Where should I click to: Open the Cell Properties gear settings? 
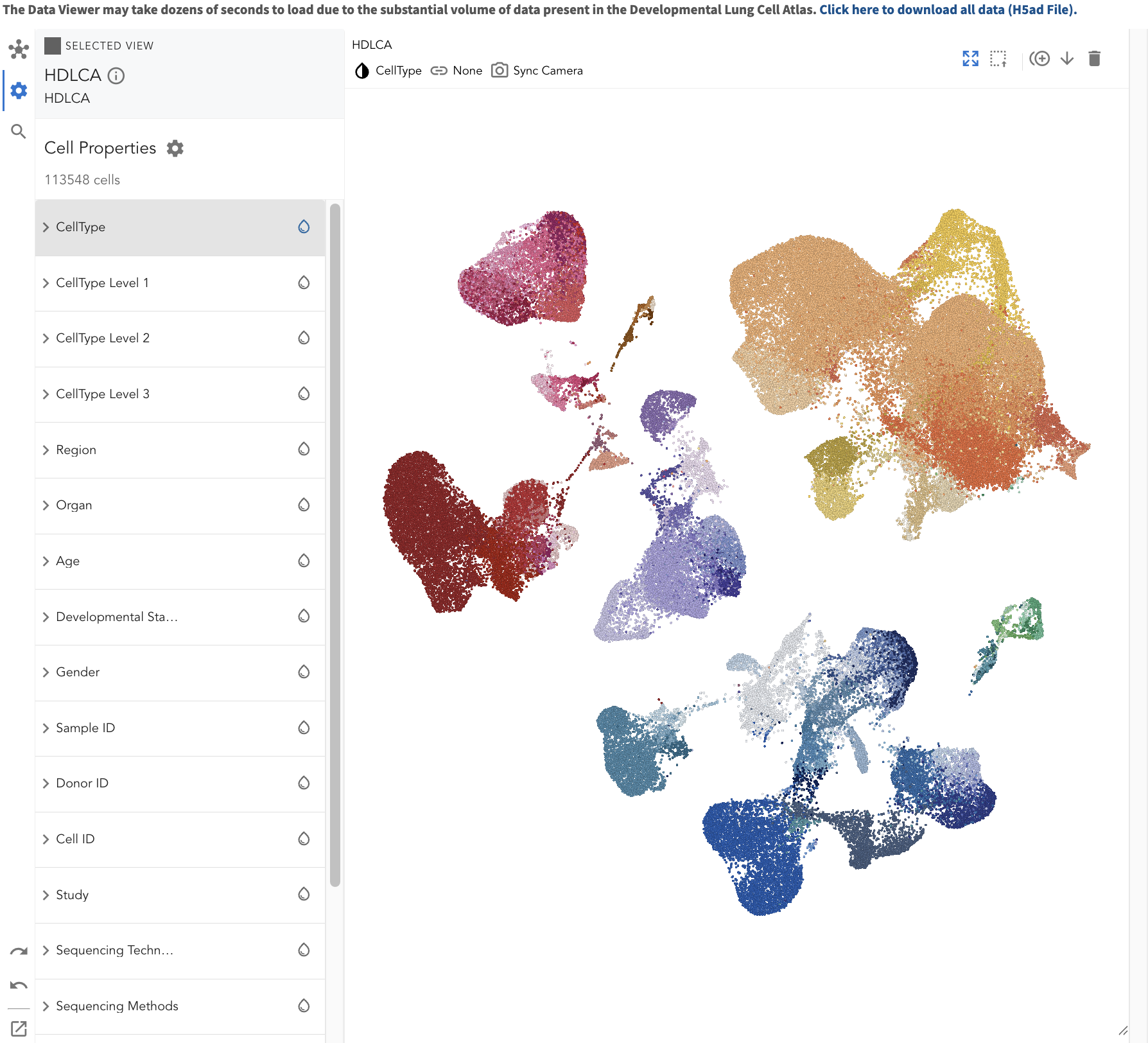[x=175, y=148]
